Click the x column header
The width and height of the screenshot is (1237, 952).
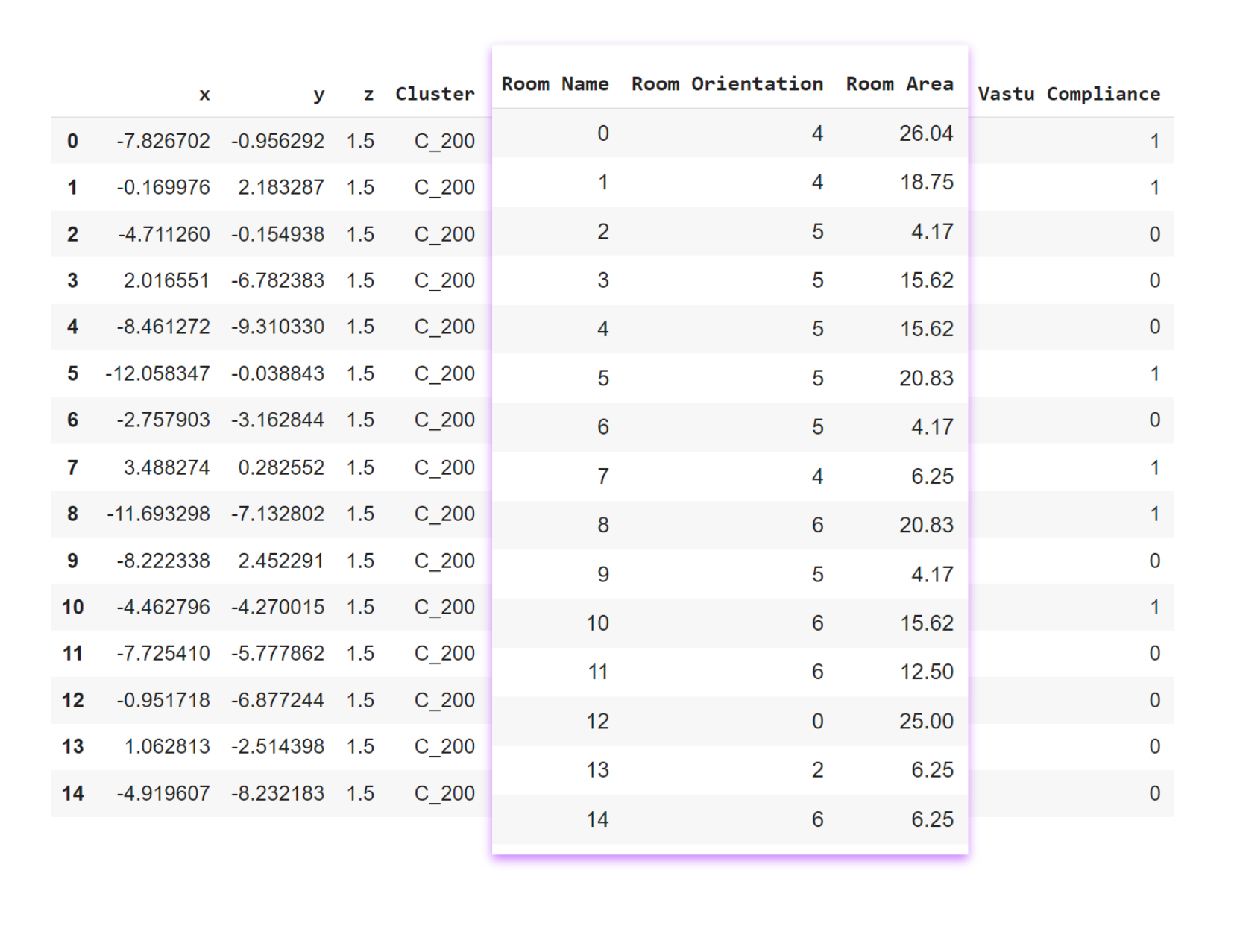[x=204, y=95]
